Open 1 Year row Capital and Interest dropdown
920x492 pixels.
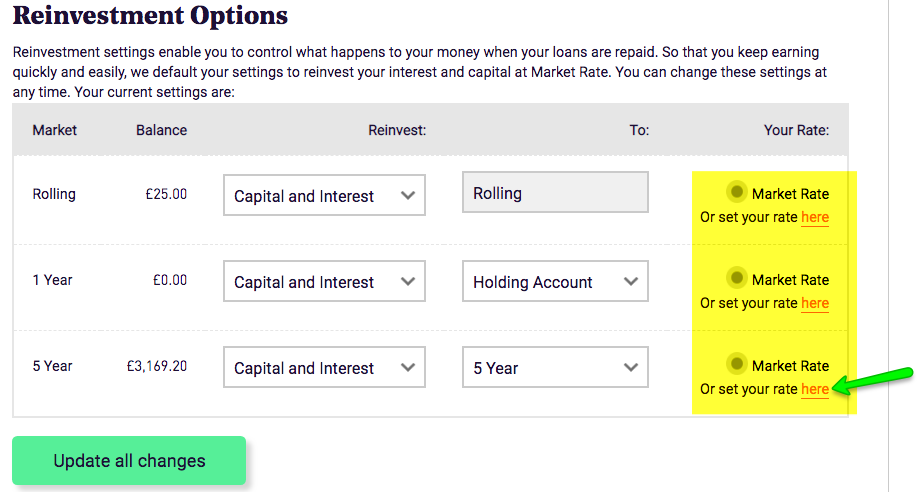tap(324, 282)
